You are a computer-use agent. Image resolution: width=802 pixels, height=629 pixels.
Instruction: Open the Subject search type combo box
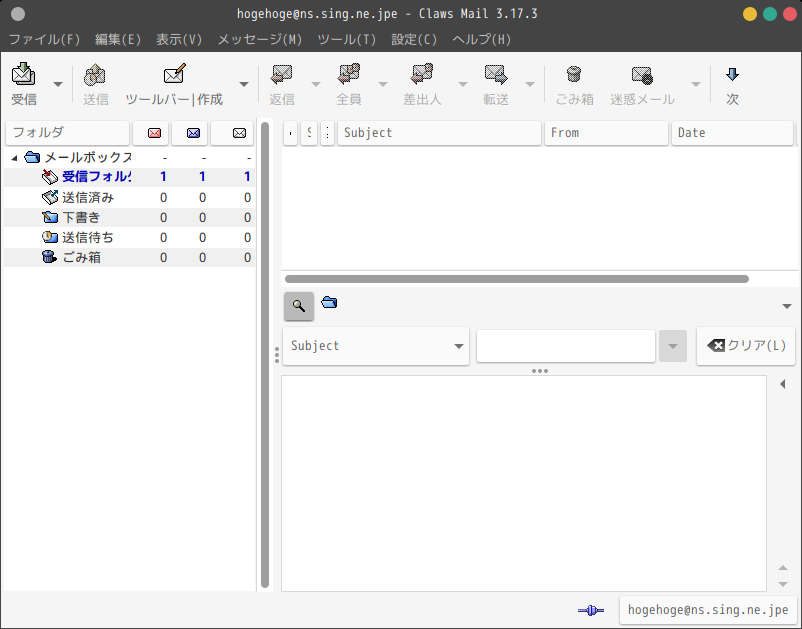376,346
